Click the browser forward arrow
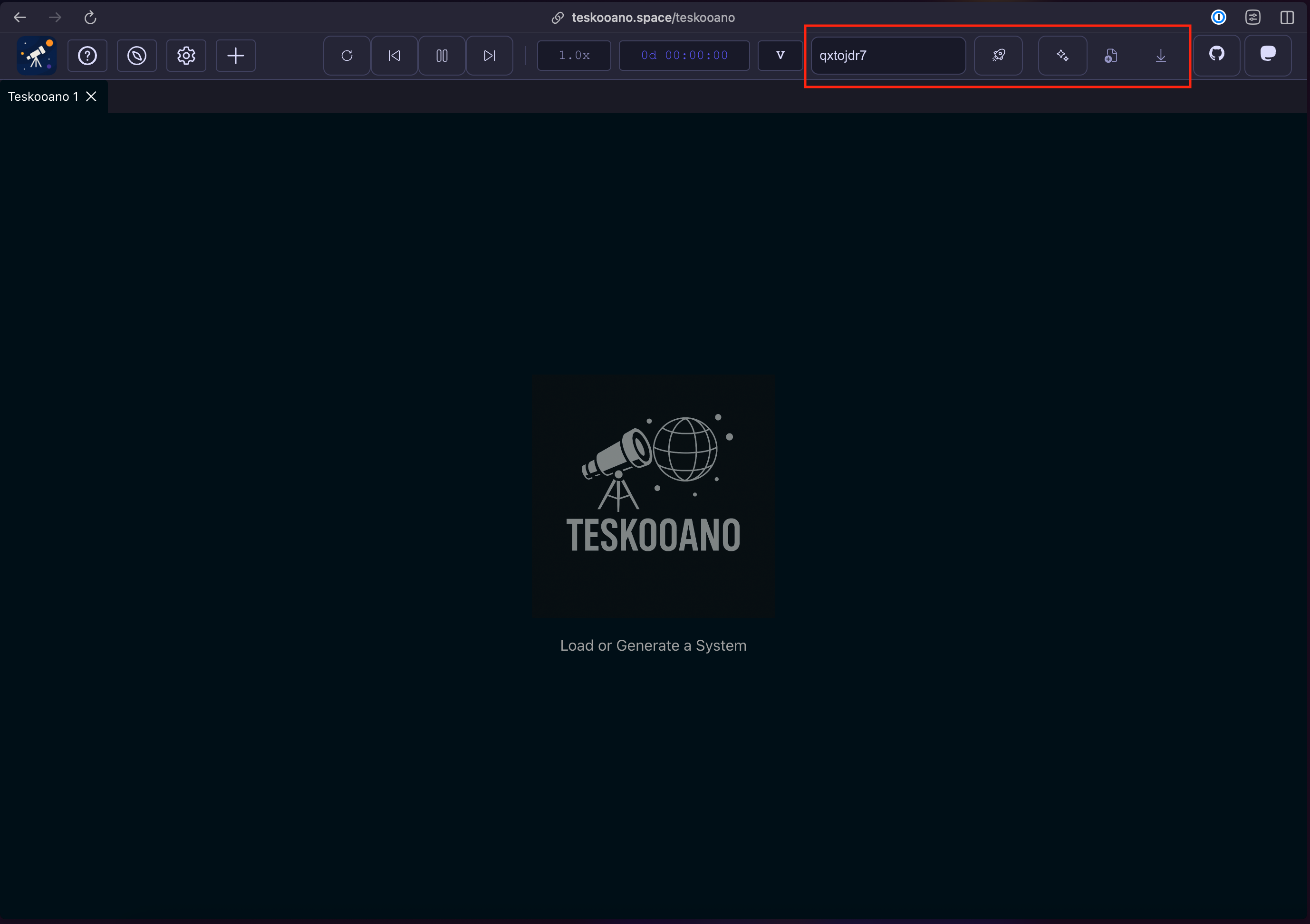This screenshot has height=924, width=1310. 55,18
